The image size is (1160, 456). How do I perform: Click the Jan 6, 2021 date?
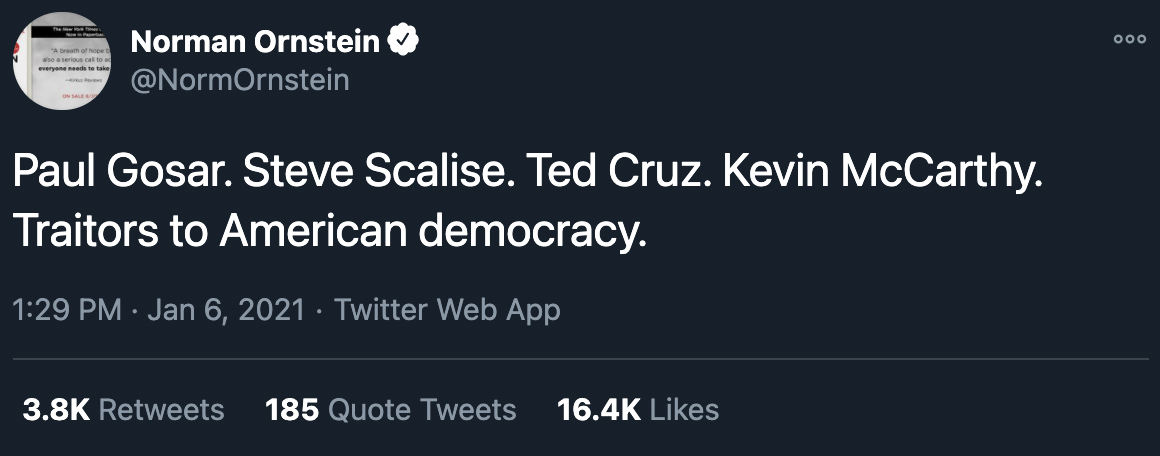[225, 309]
